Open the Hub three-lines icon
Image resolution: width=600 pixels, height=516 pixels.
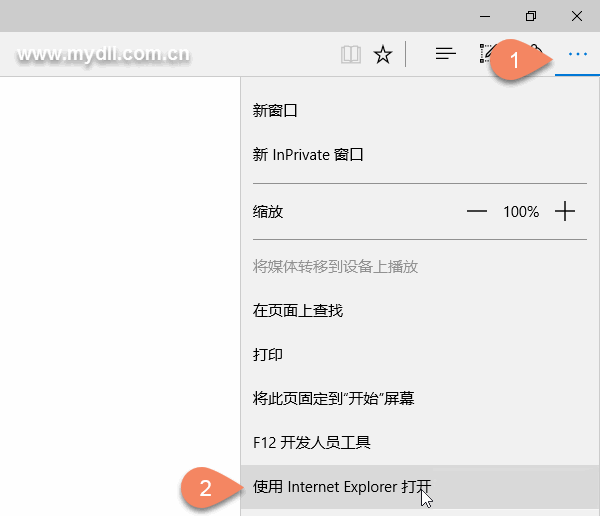coord(445,54)
